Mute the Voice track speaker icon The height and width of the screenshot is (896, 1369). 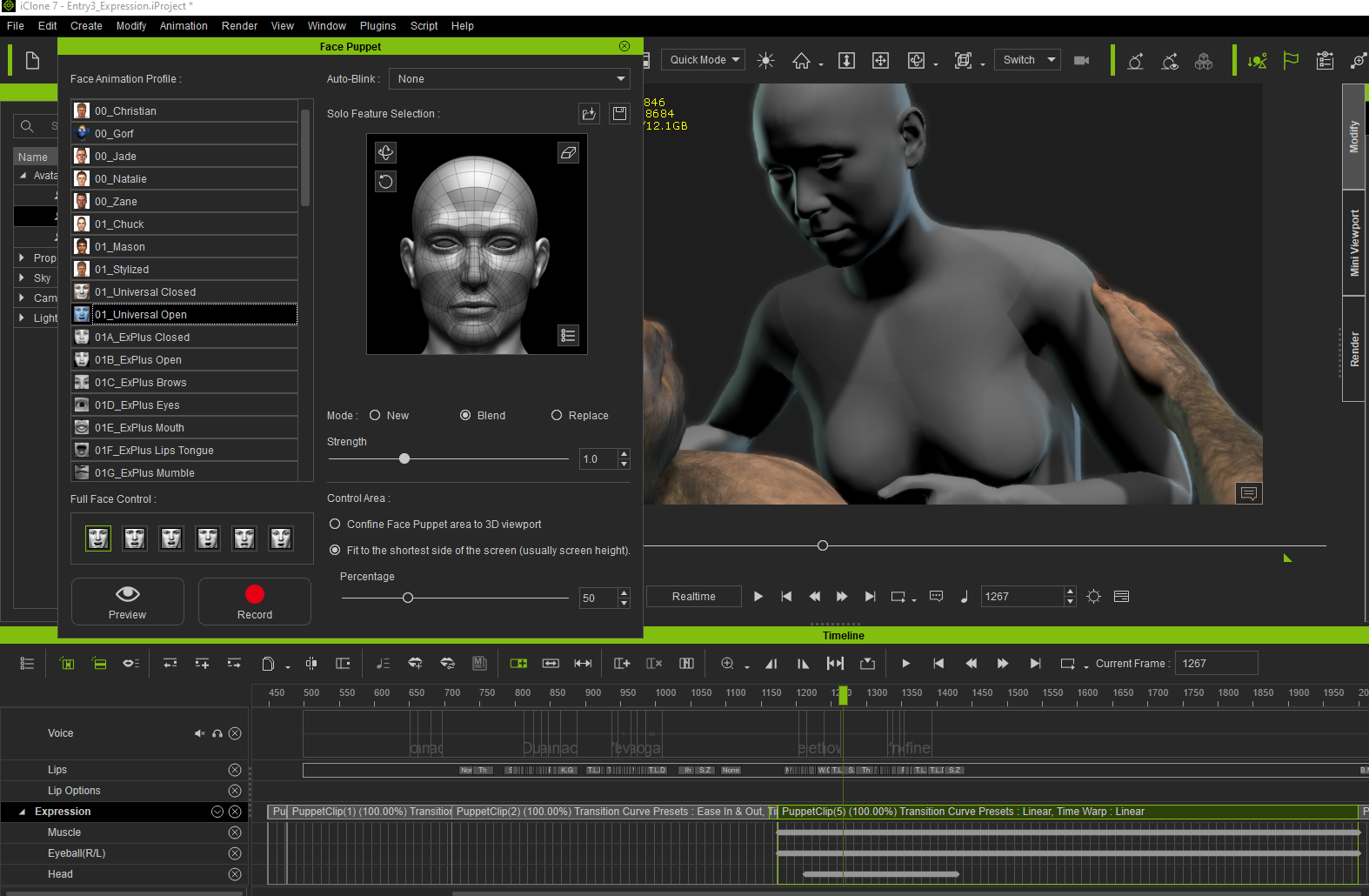[199, 733]
